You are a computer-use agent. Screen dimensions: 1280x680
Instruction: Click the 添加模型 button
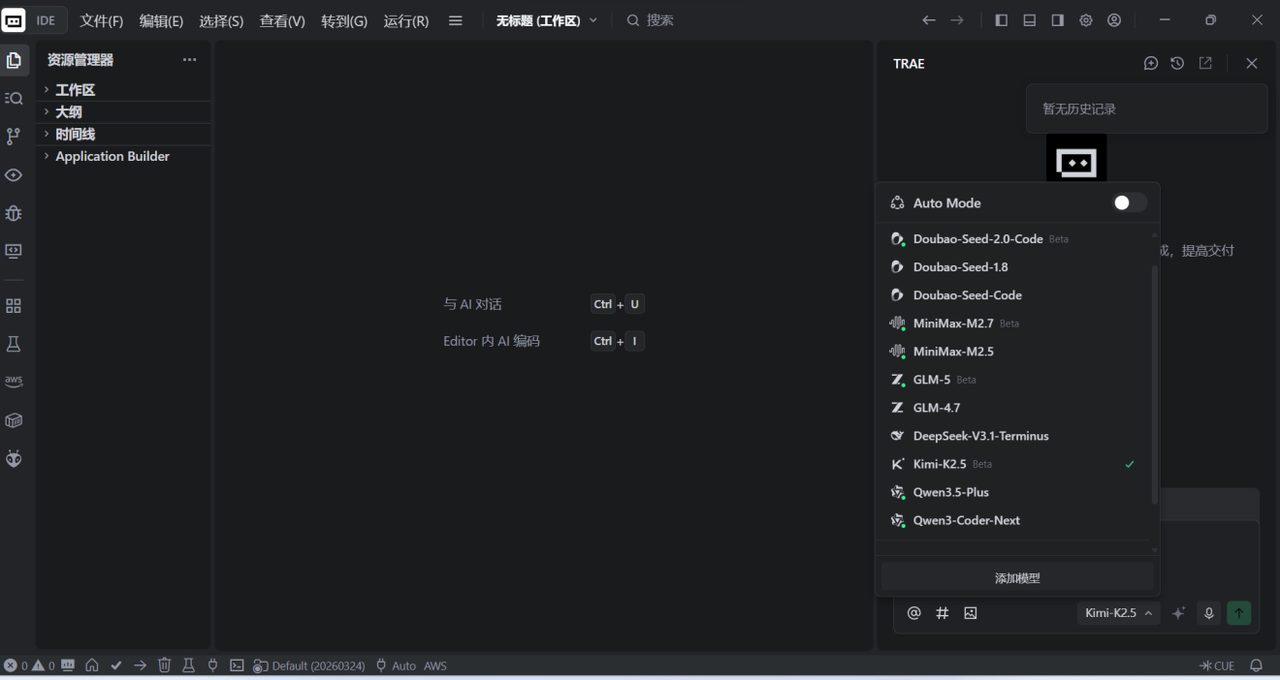(1018, 578)
